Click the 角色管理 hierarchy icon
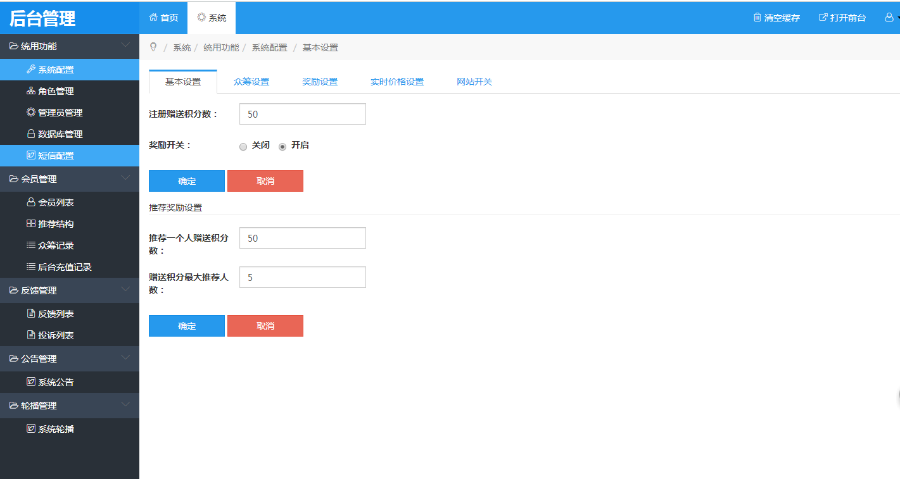 pyautogui.click(x=31, y=91)
